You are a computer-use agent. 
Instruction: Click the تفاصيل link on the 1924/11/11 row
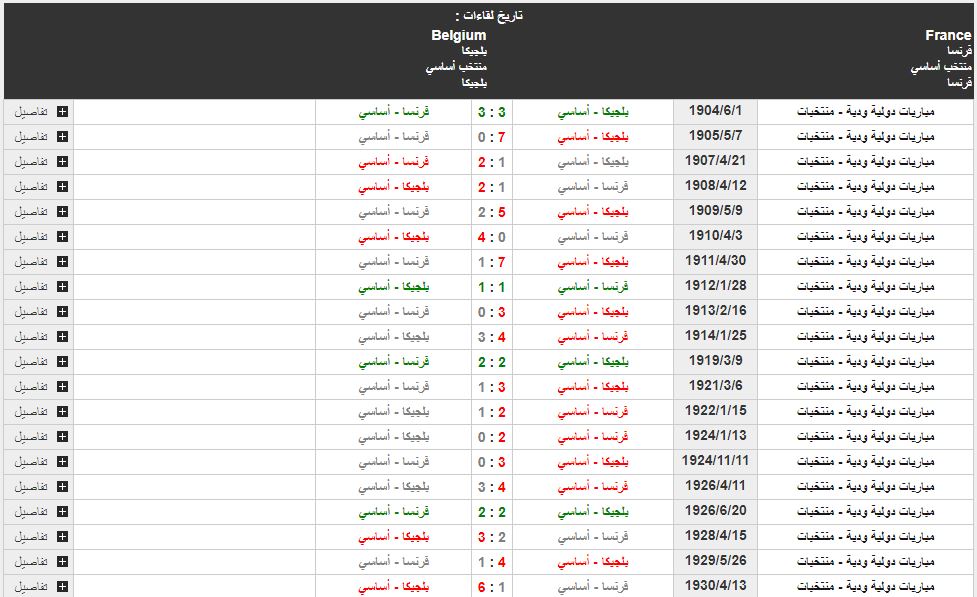tap(31, 462)
